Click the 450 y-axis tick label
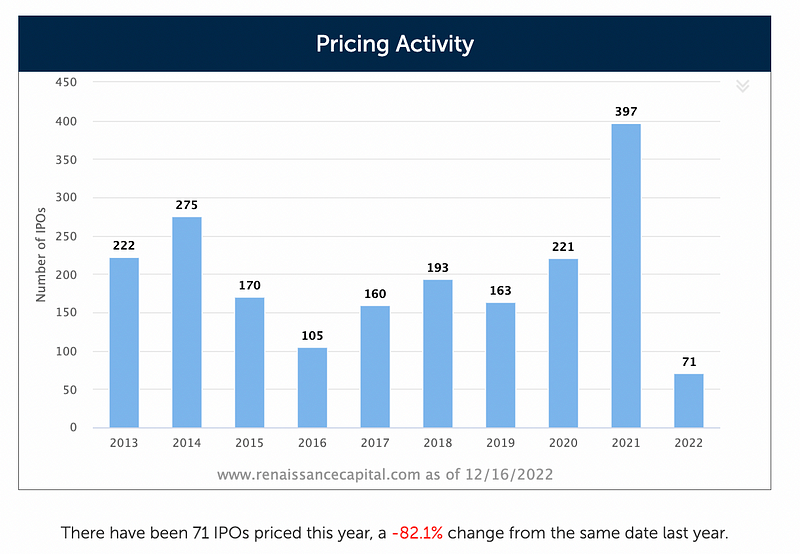This screenshot has width=800, height=554. [66, 82]
